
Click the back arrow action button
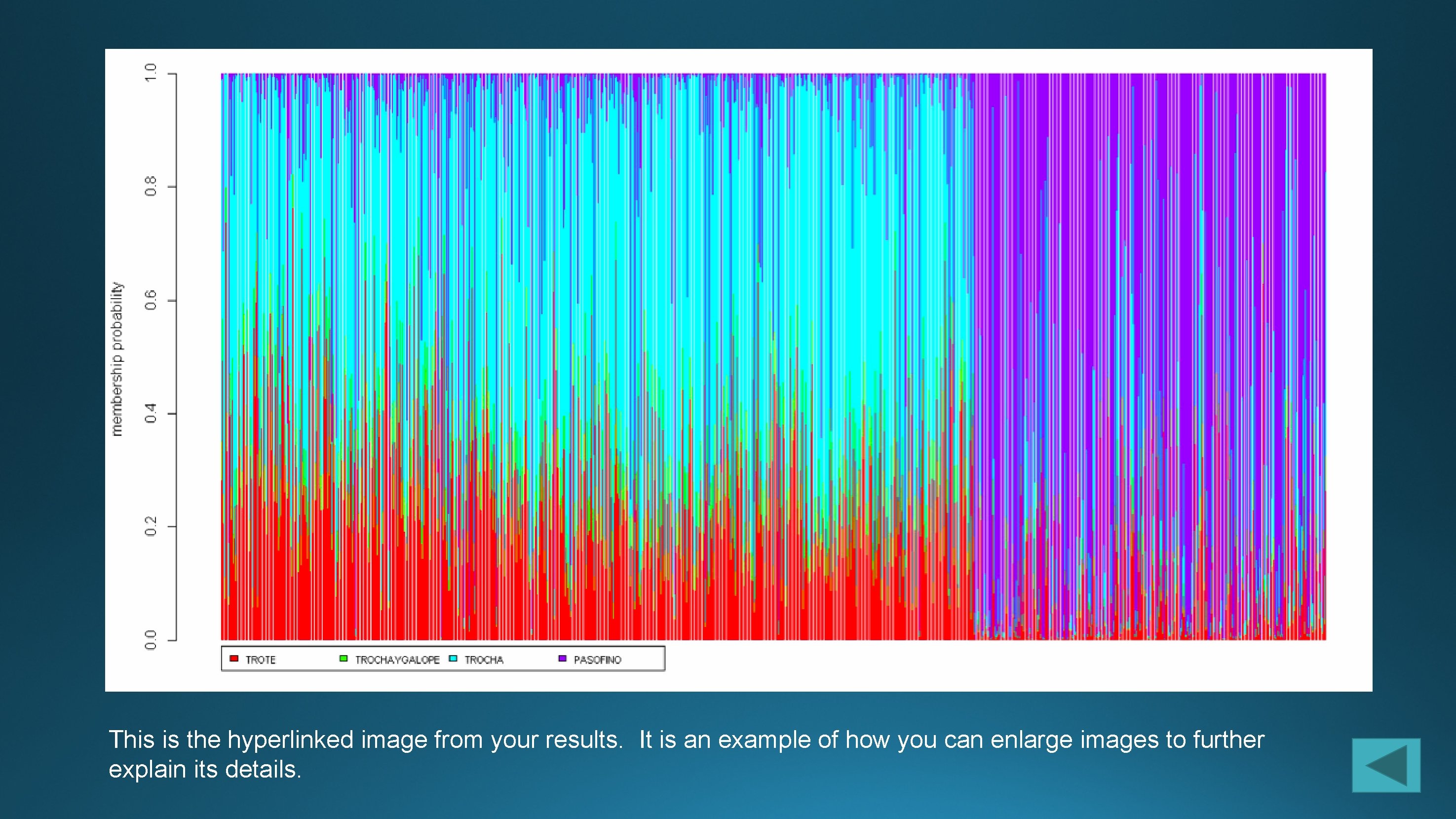coord(1385,765)
